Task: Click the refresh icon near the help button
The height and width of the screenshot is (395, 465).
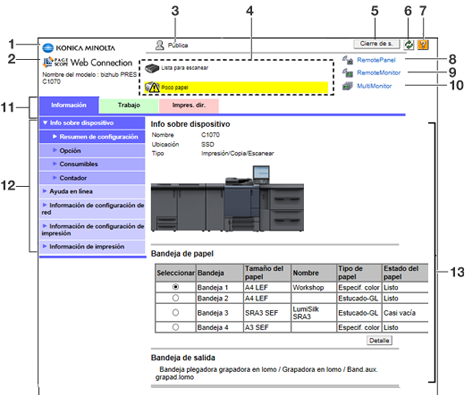Action: pos(408,45)
